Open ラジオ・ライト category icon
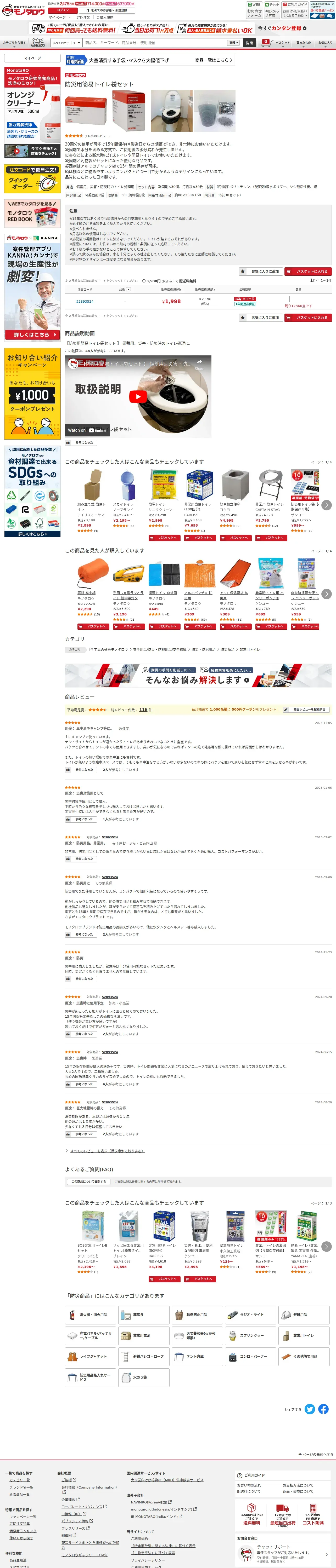The height and width of the screenshot is (1568, 336). tap(251, 1314)
